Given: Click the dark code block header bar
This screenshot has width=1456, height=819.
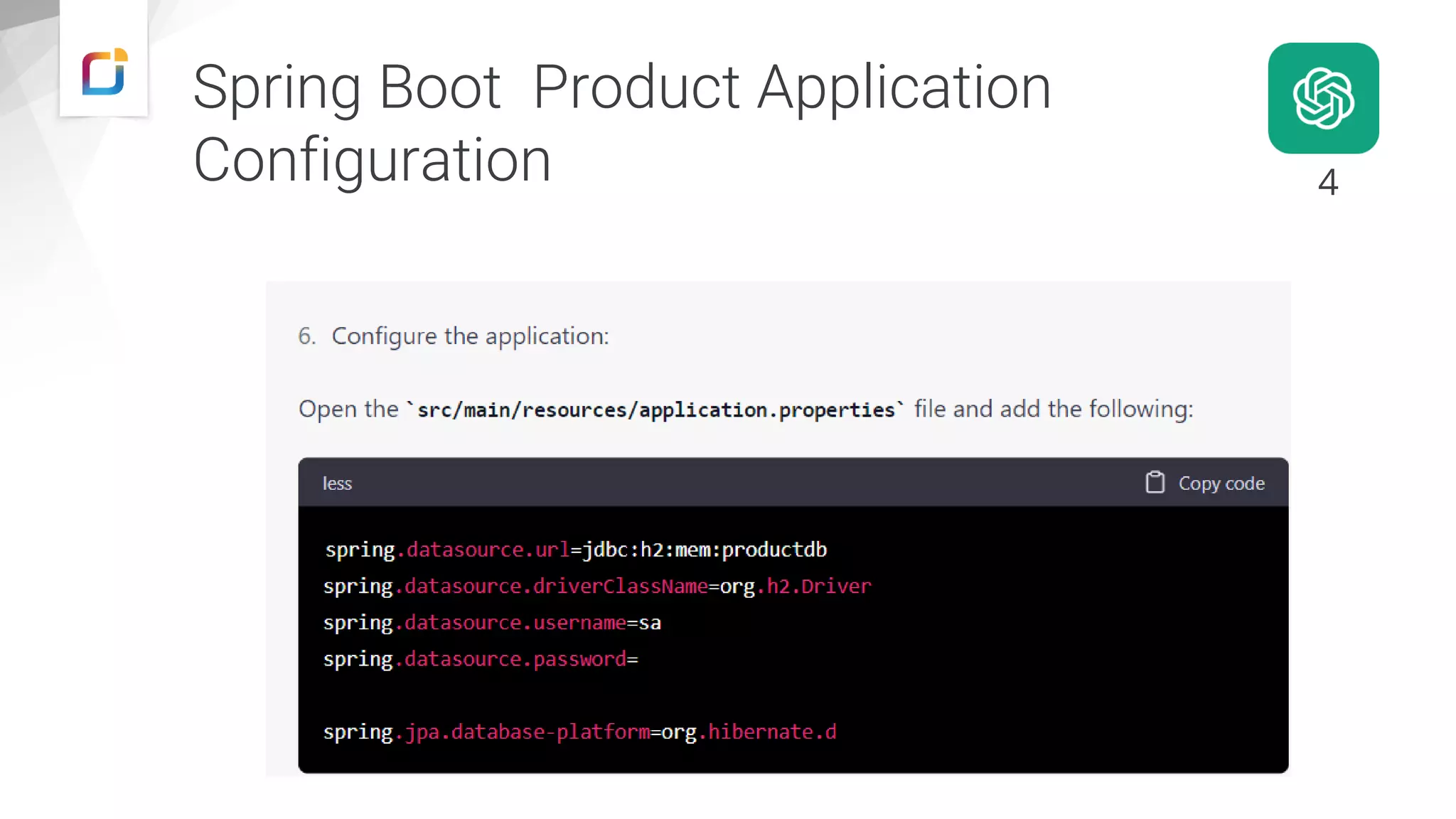Looking at the screenshot, I should (x=739, y=483).
